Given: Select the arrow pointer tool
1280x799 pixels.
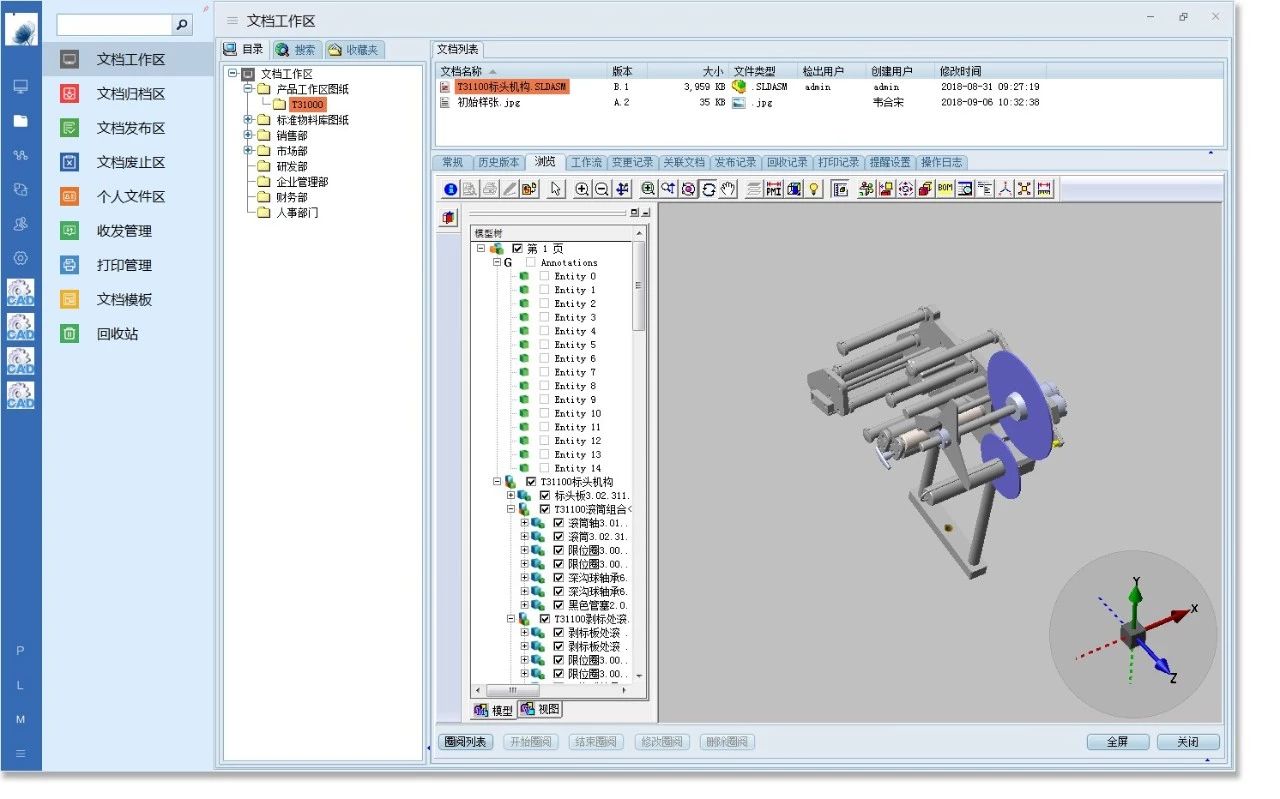Looking at the screenshot, I should tap(556, 189).
